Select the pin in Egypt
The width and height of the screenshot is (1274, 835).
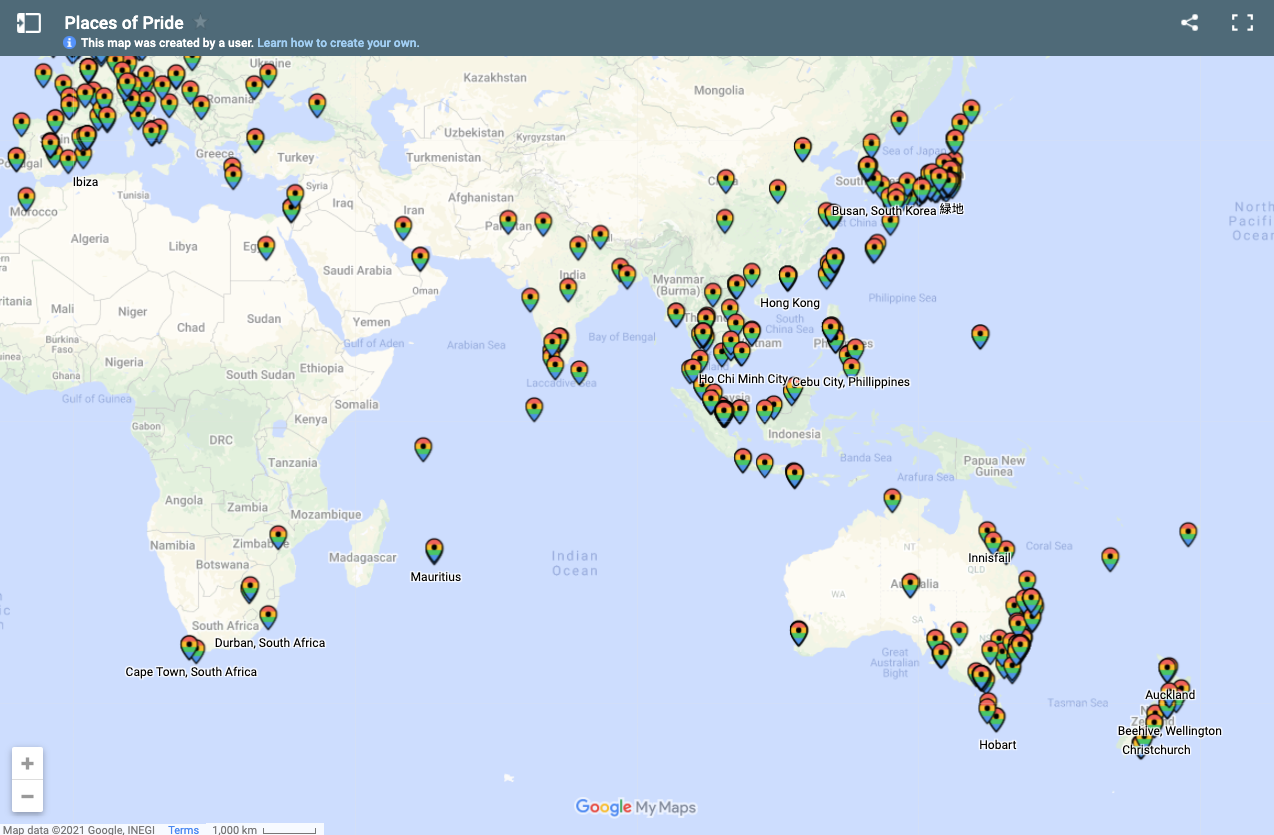(x=266, y=247)
